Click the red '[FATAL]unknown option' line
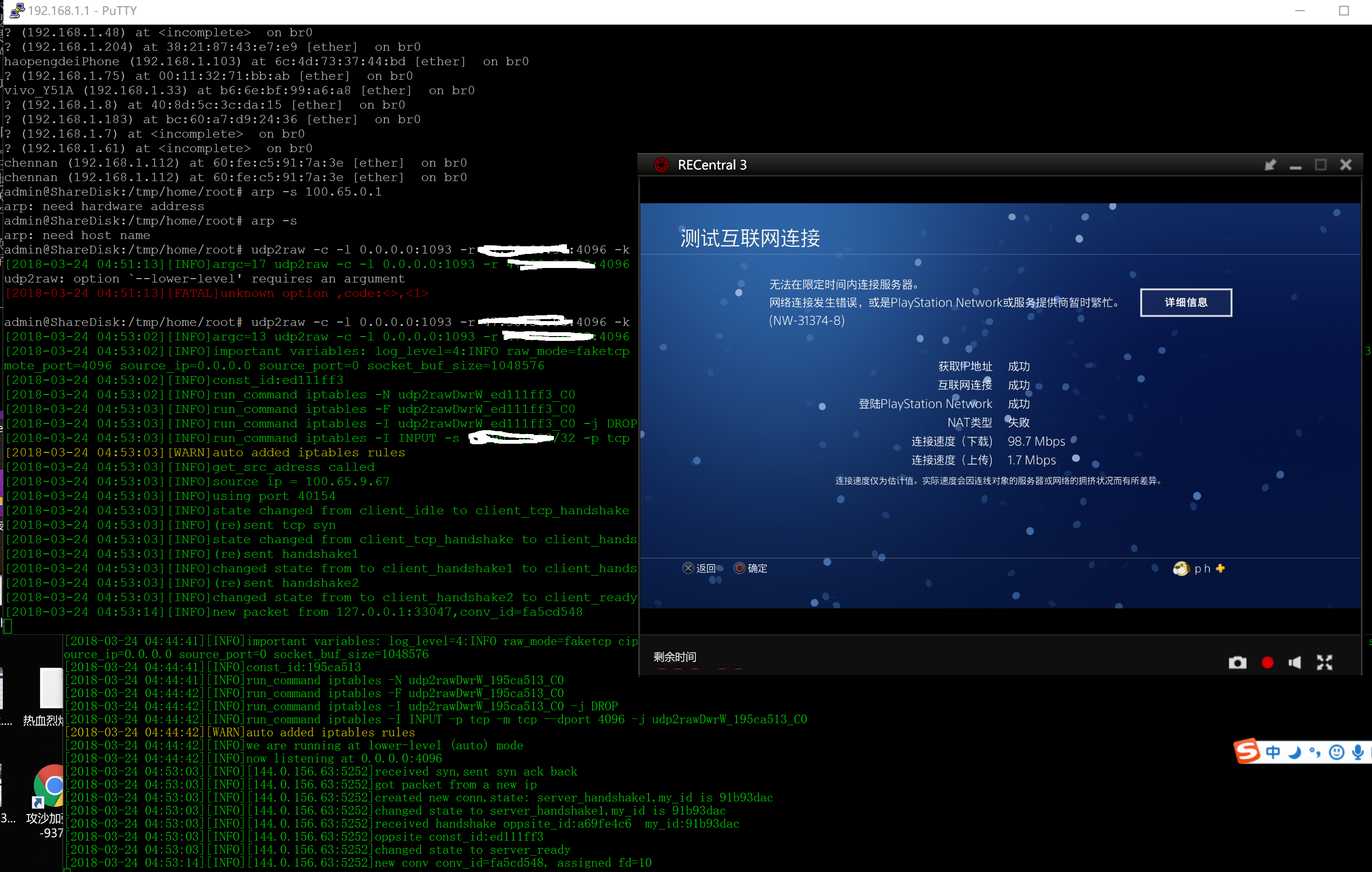The width and height of the screenshot is (1372, 872). click(216, 294)
